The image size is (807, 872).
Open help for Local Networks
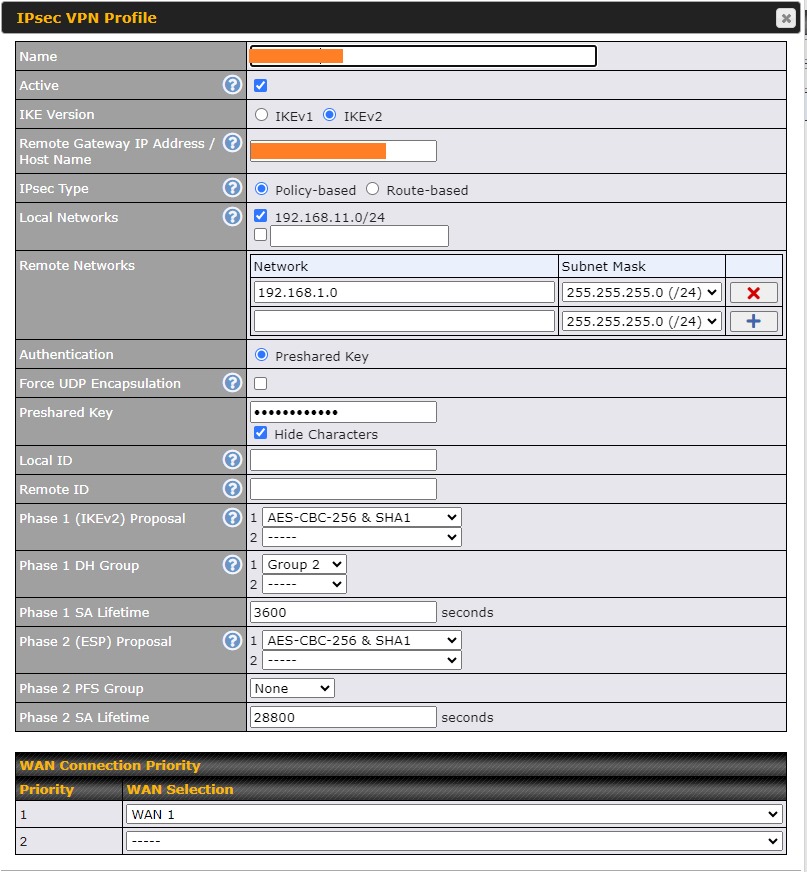pos(232,216)
